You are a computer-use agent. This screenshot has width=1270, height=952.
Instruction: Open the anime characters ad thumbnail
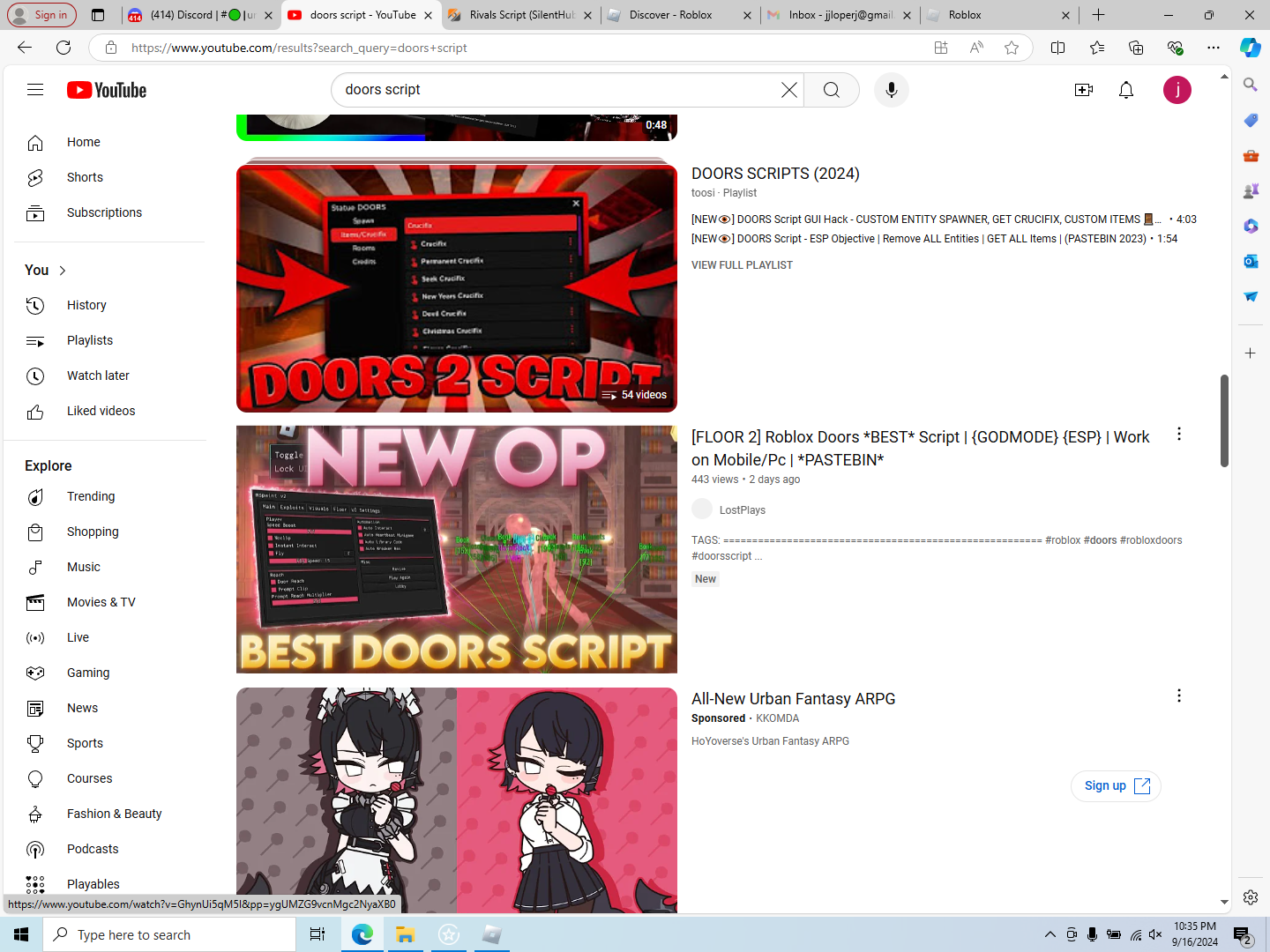pyautogui.click(x=457, y=800)
